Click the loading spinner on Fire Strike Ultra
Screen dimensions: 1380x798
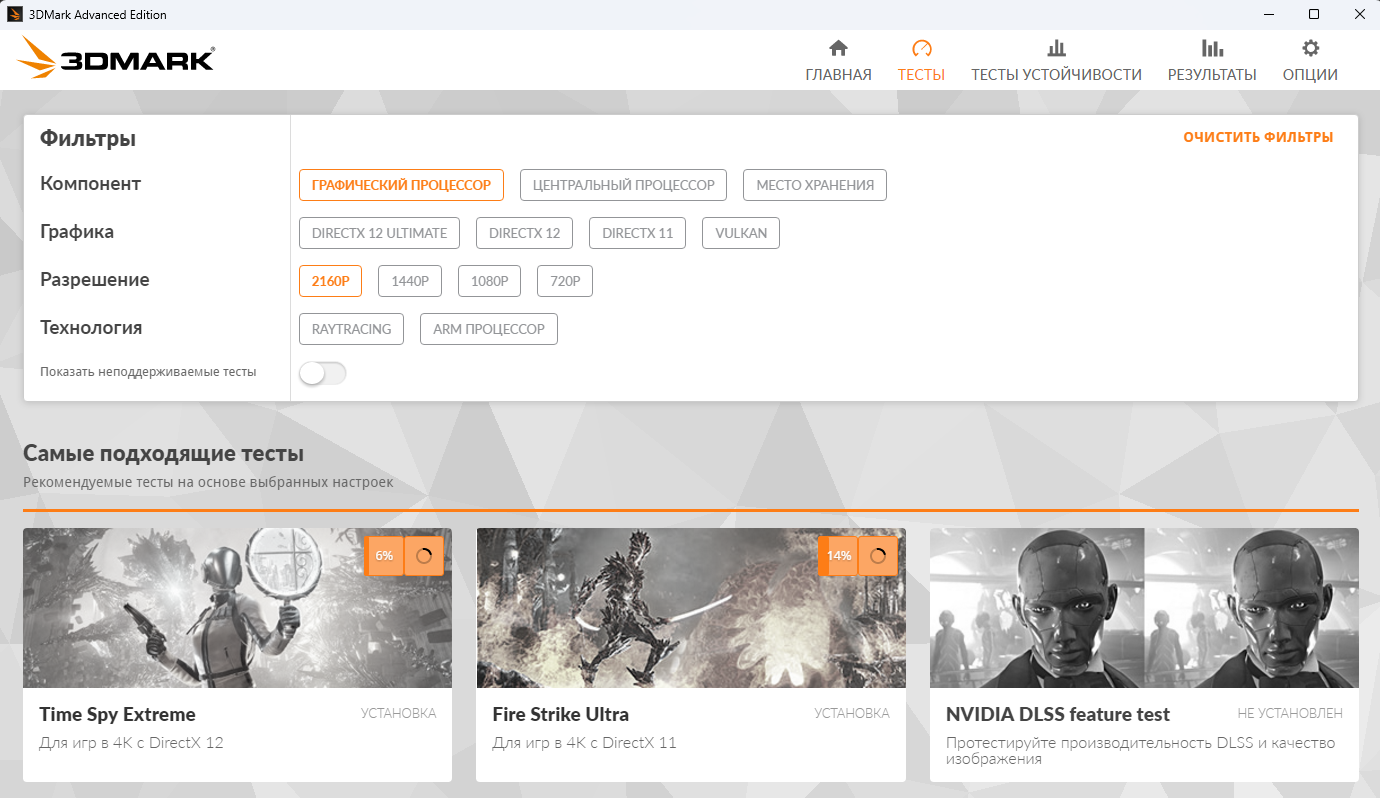[878, 556]
